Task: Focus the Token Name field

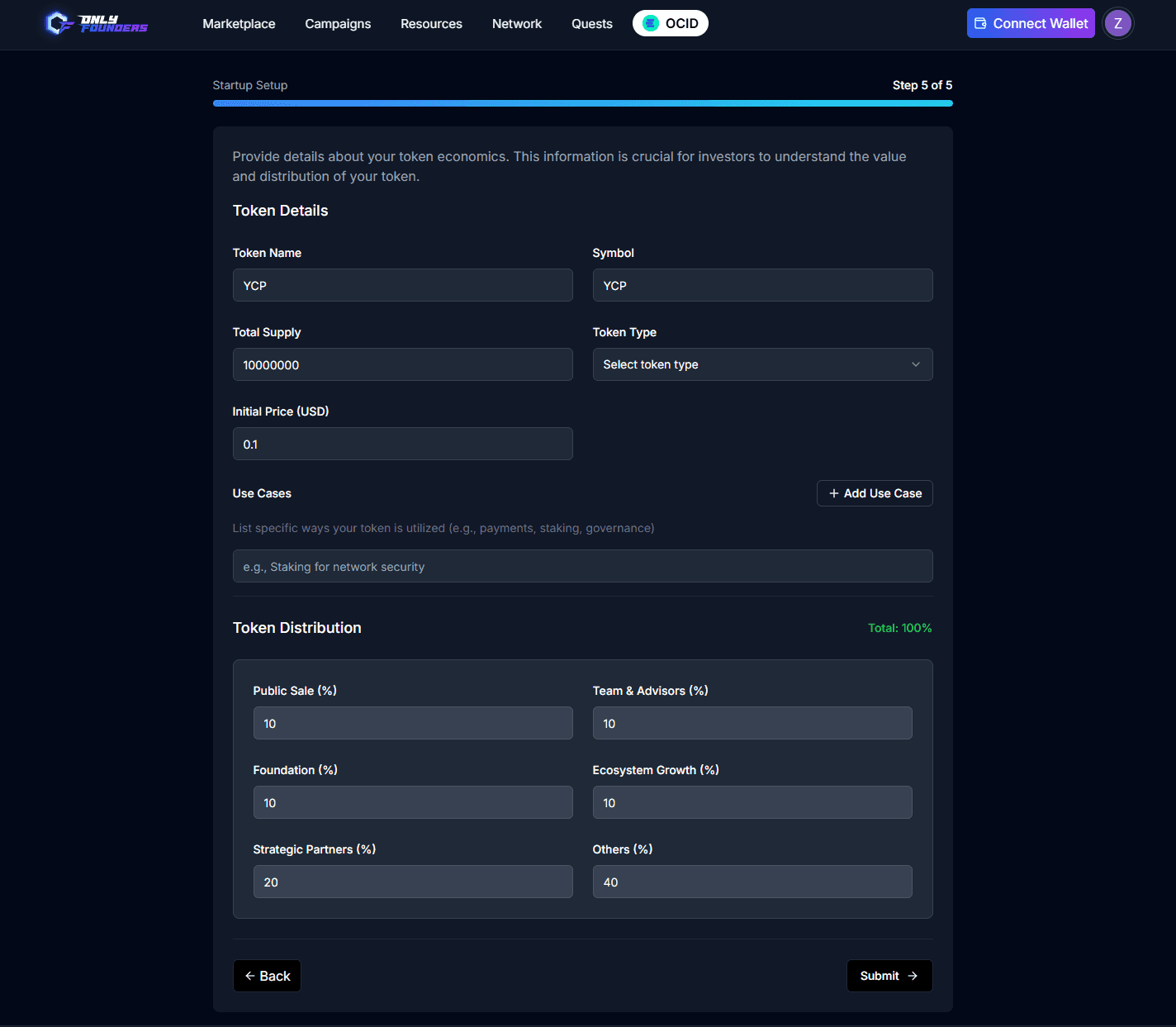Action: (402, 285)
